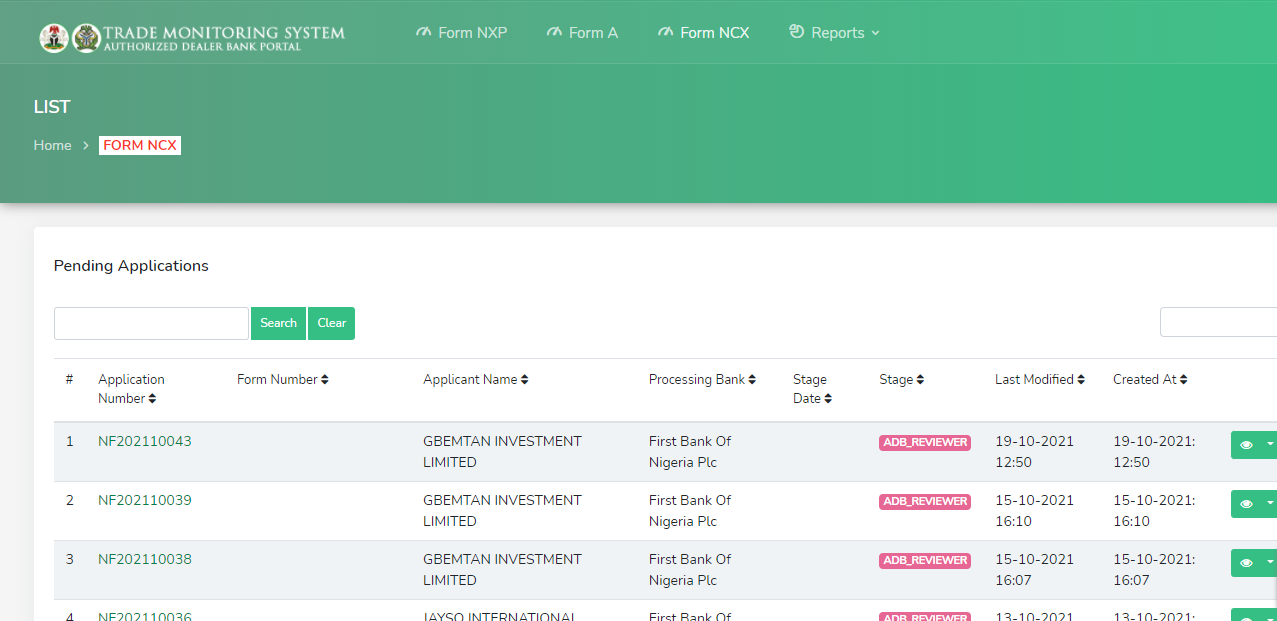Open the Form NCX menu
This screenshot has width=1277, height=621.
[703, 33]
